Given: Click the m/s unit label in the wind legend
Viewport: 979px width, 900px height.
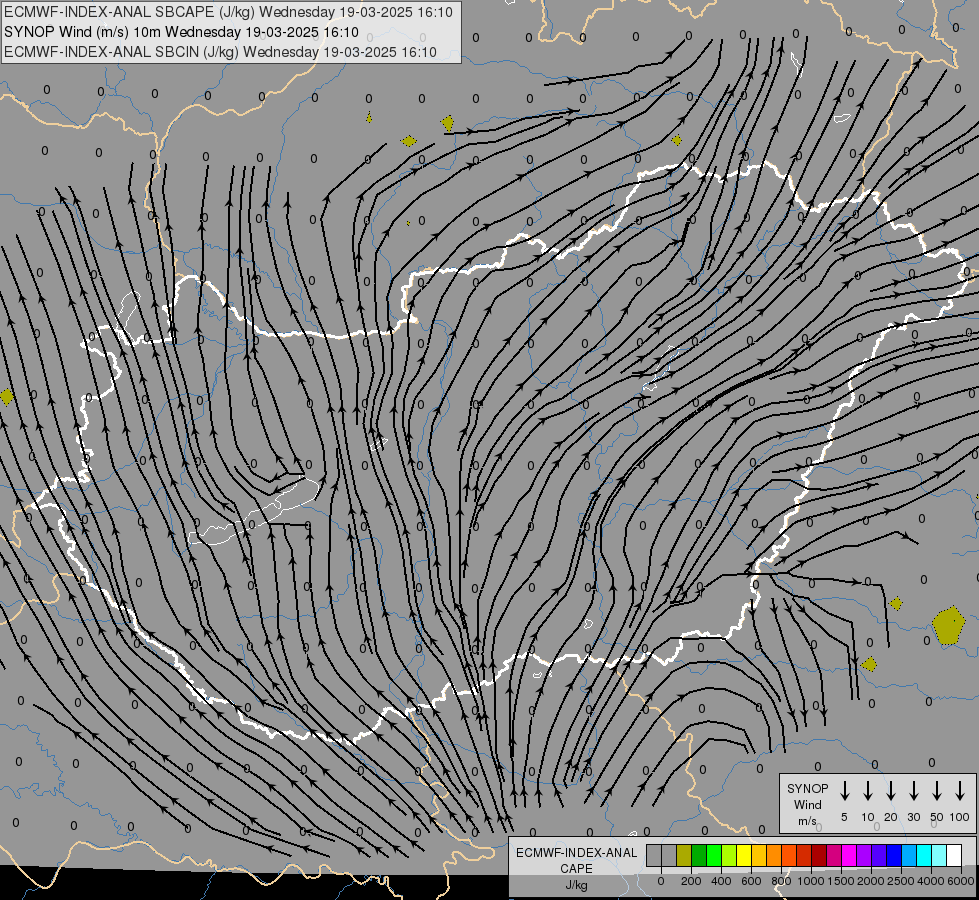Looking at the screenshot, I should (x=807, y=821).
